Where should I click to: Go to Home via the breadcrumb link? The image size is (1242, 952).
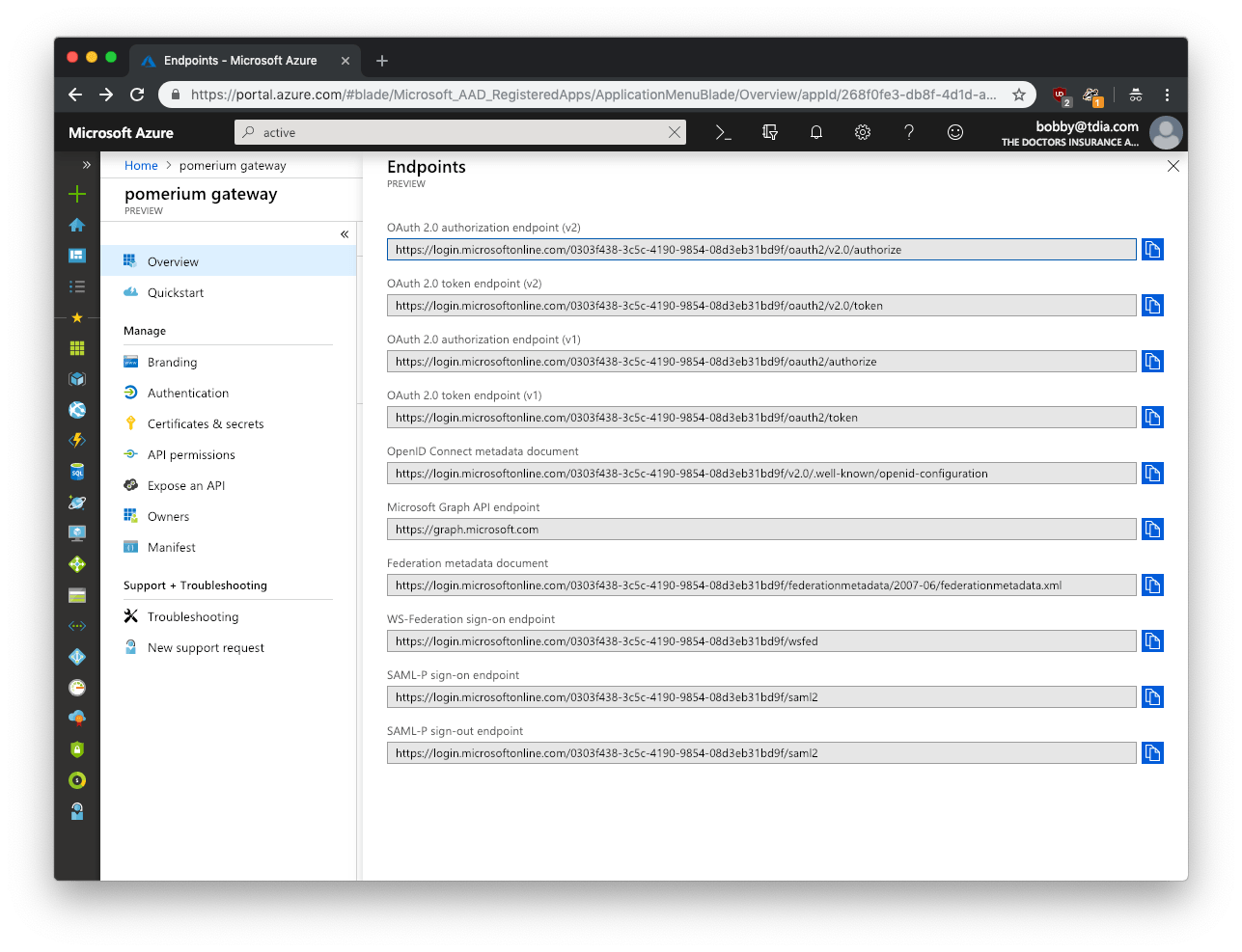point(141,166)
